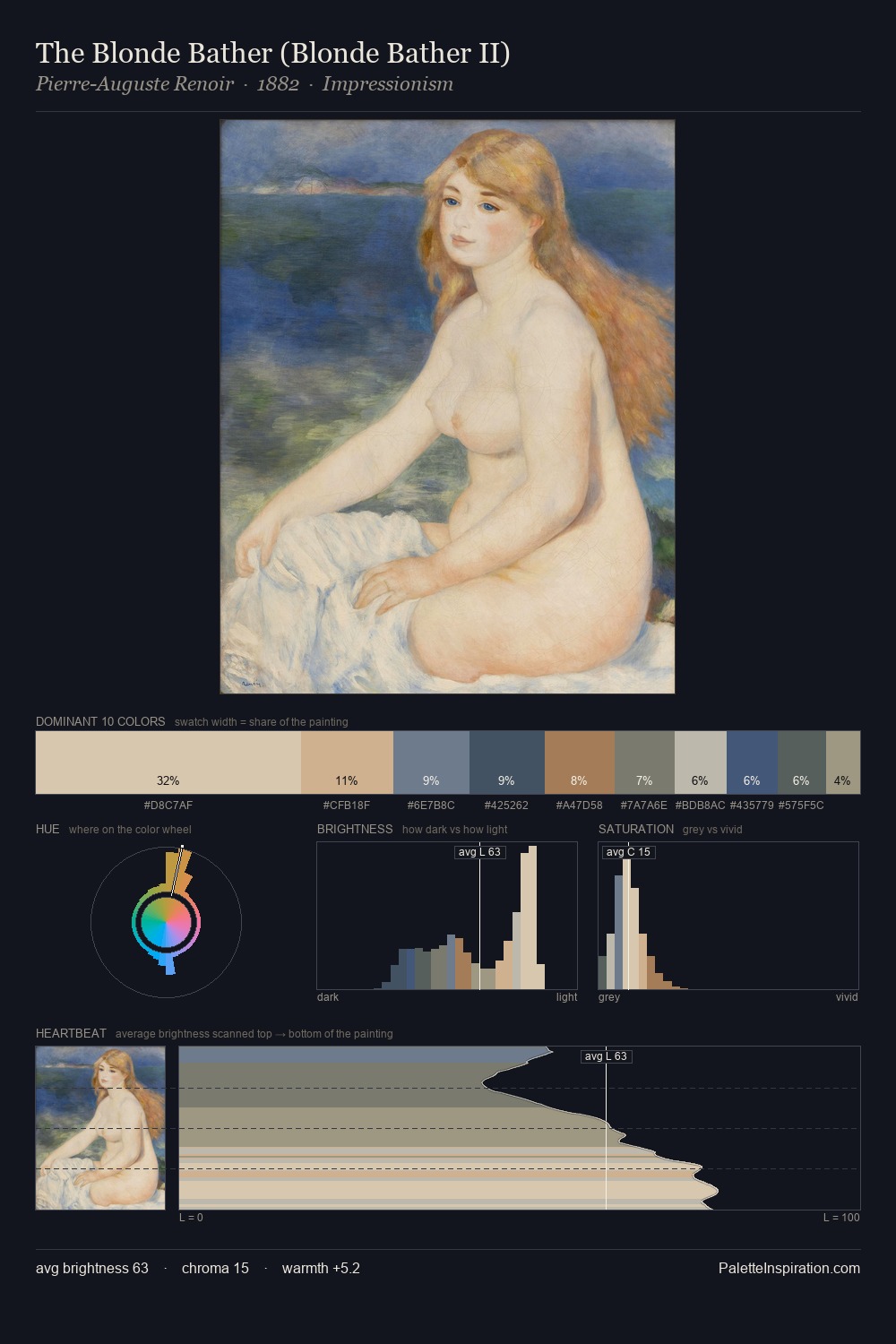Select the dark slate swatch #425262
Screen dimensions: 896x1344
click(506, 762)
